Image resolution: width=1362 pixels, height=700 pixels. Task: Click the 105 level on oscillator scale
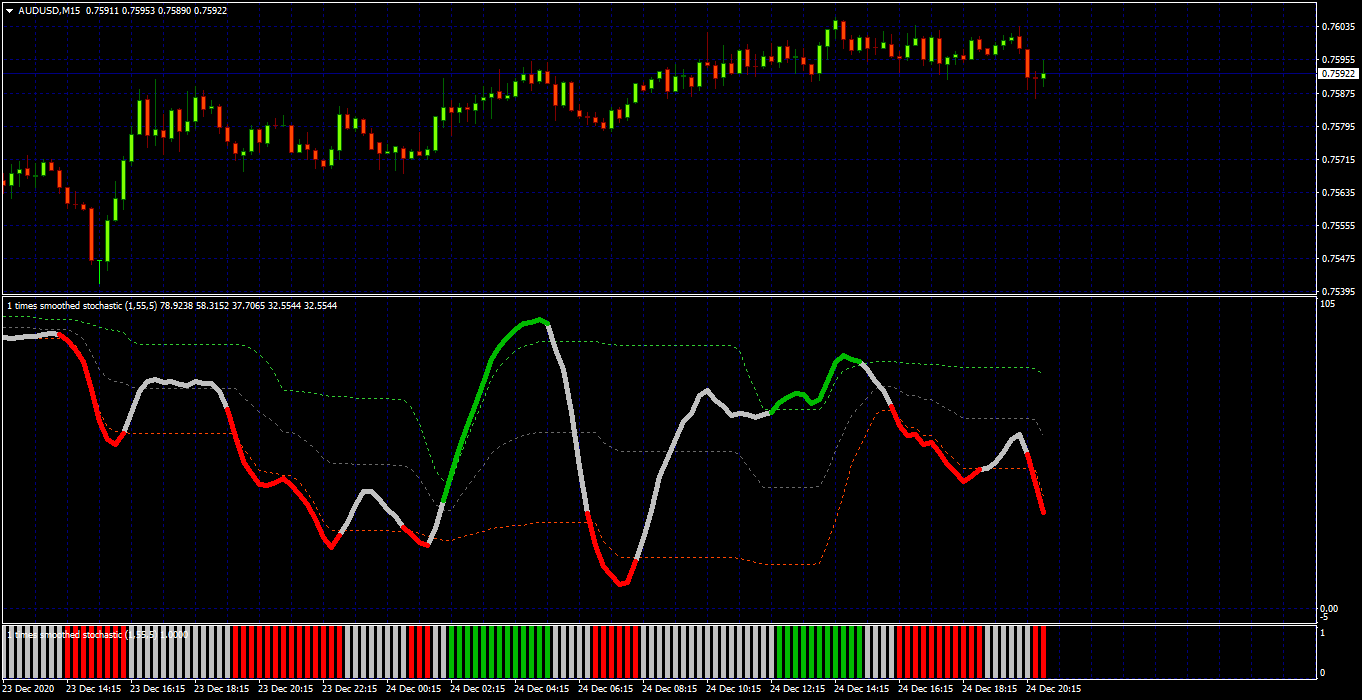click(1327, 304)
